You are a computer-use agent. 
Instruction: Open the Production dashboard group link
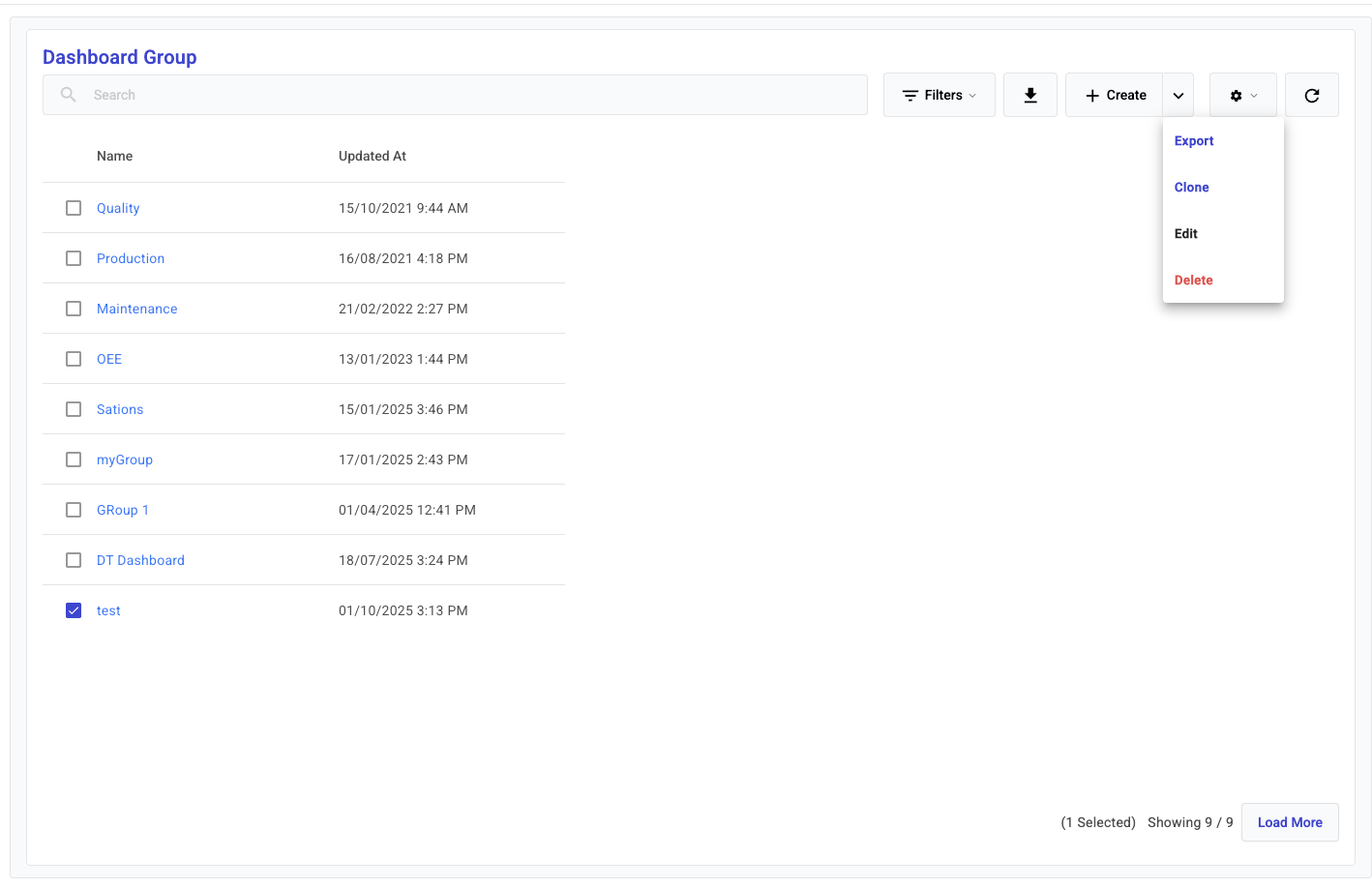pos(131,258)
